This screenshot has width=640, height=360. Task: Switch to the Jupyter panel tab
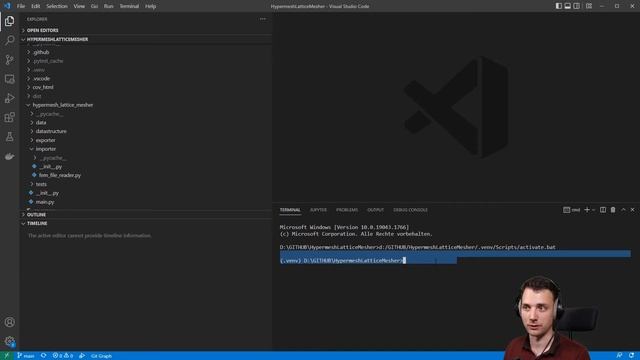pyautogui.click(x=318, y=210)
